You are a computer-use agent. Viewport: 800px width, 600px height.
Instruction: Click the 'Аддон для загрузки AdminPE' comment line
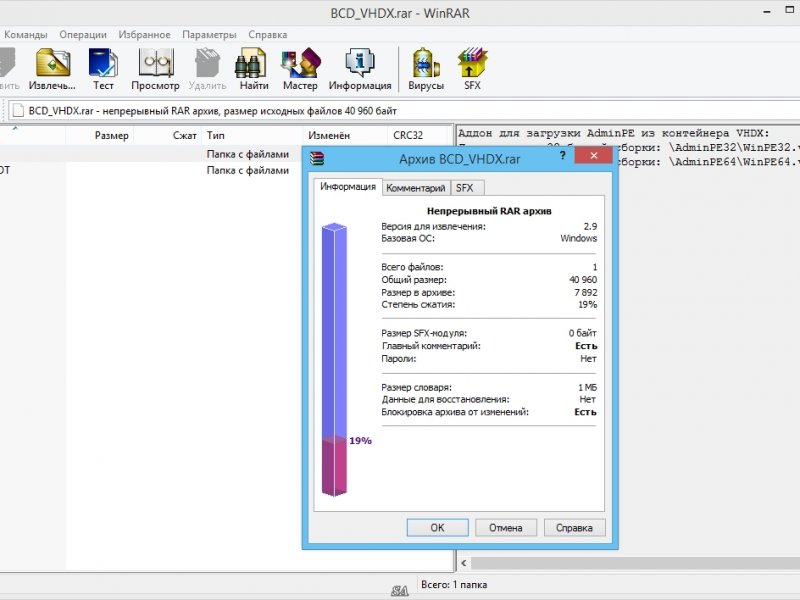pyautogui.click(x=614, y=133)
